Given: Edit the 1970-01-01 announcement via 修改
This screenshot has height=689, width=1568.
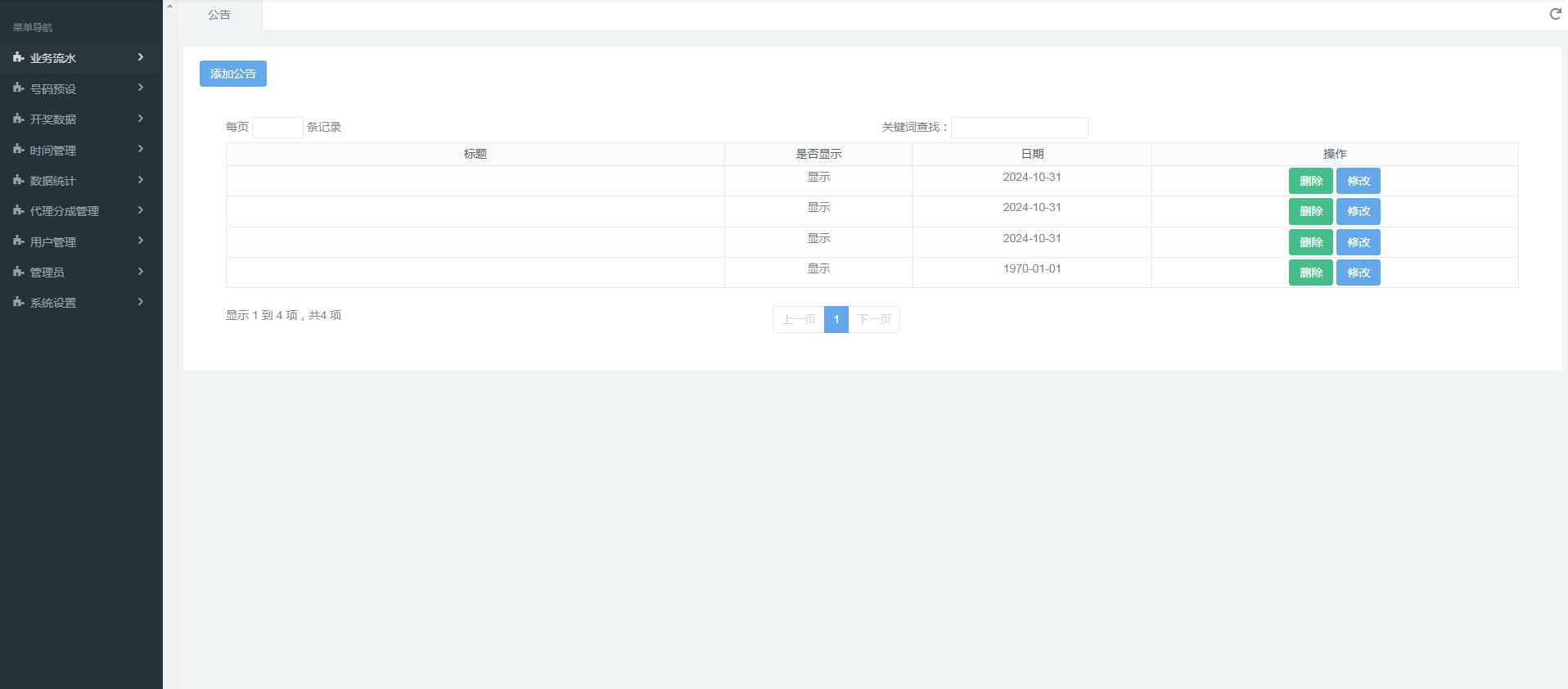Looking at the screenshot, I should coord(1358,272).
